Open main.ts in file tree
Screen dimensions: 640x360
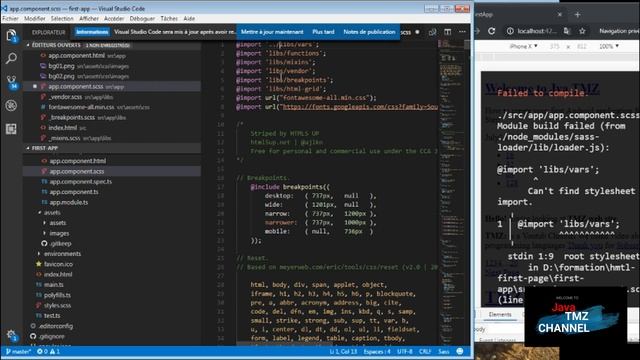coord(53,284)
